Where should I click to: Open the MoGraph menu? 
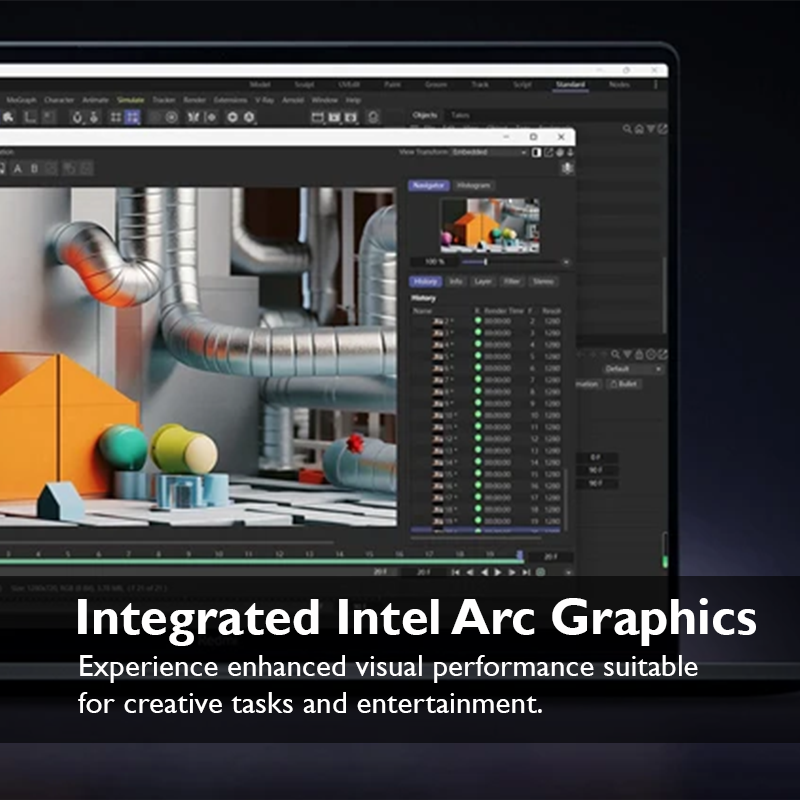pos(21,100)
